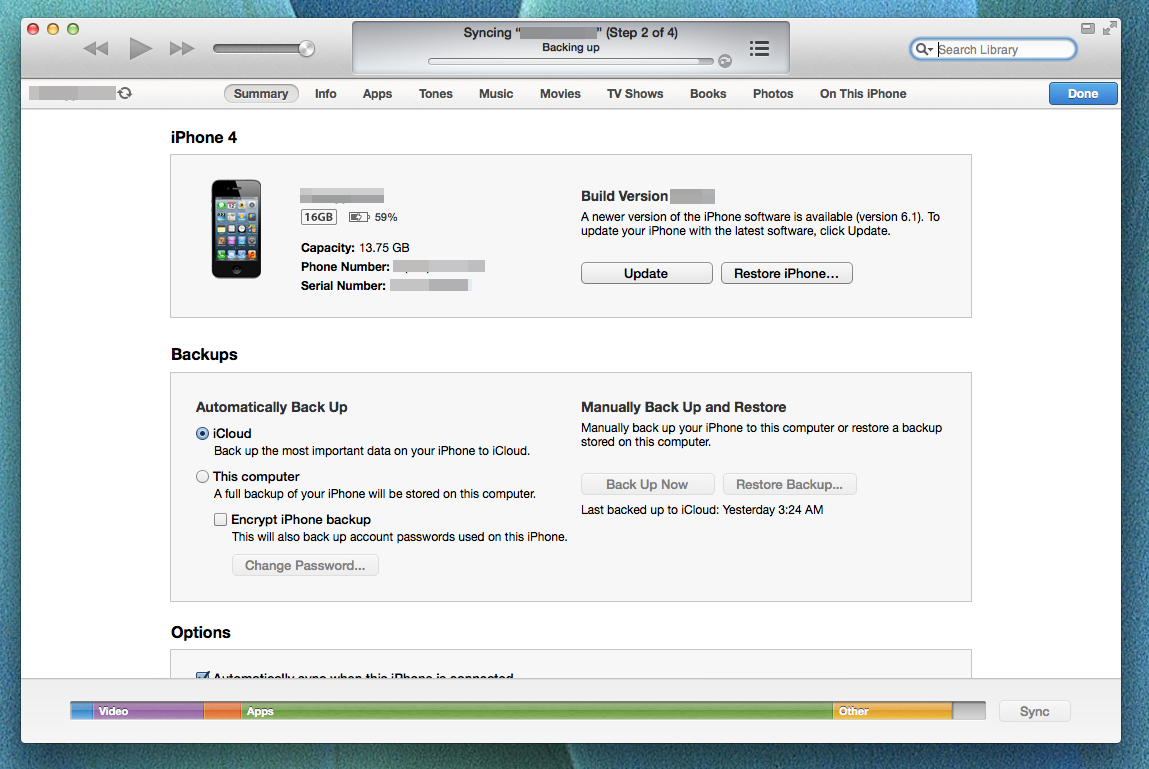Open the Up Next list icon
This screenshot has width=1149, height=769.
[759, 48]
